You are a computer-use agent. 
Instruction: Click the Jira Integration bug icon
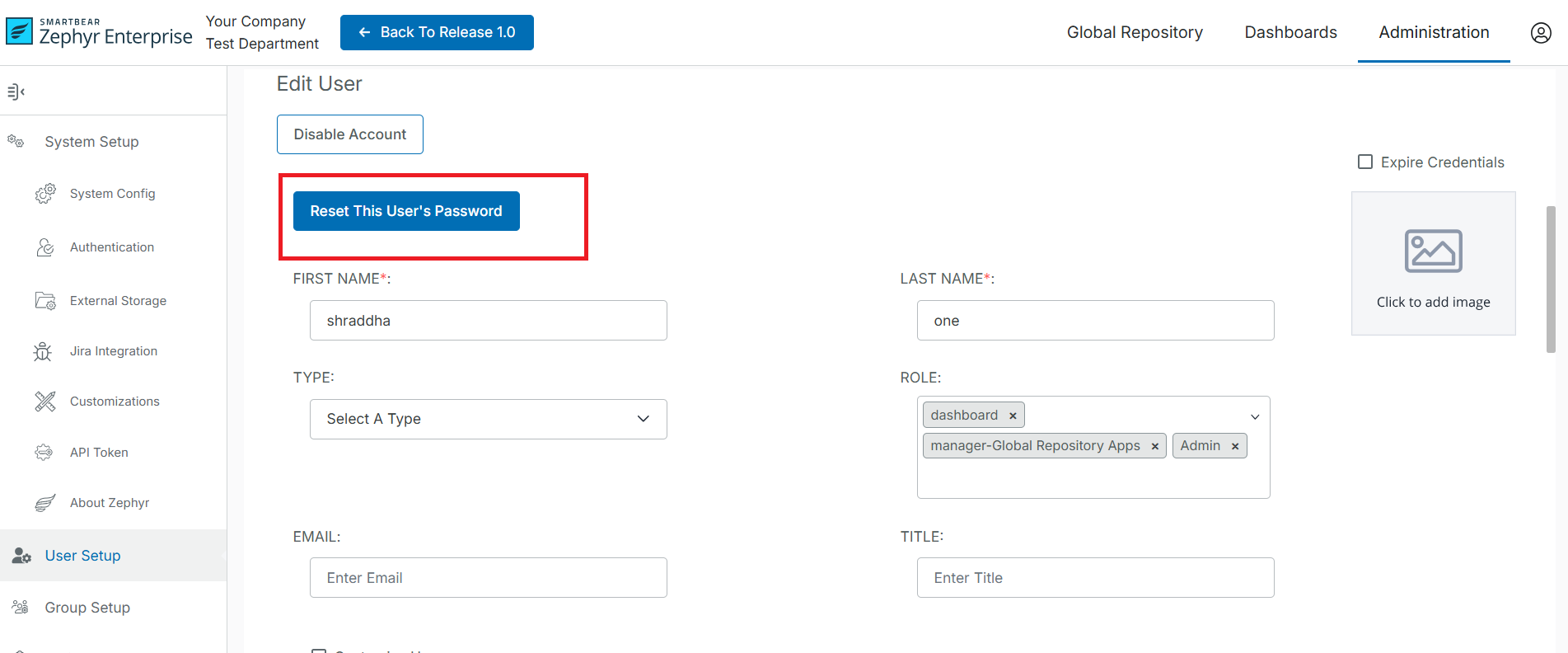tap(43, 351)
